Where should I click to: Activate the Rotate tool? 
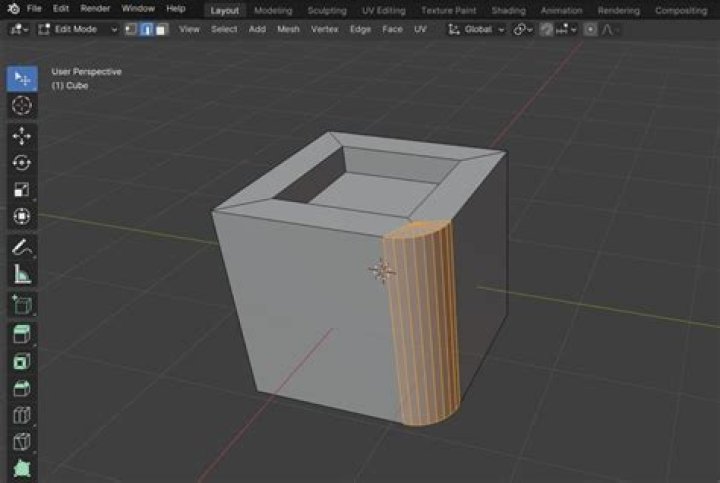22,162
